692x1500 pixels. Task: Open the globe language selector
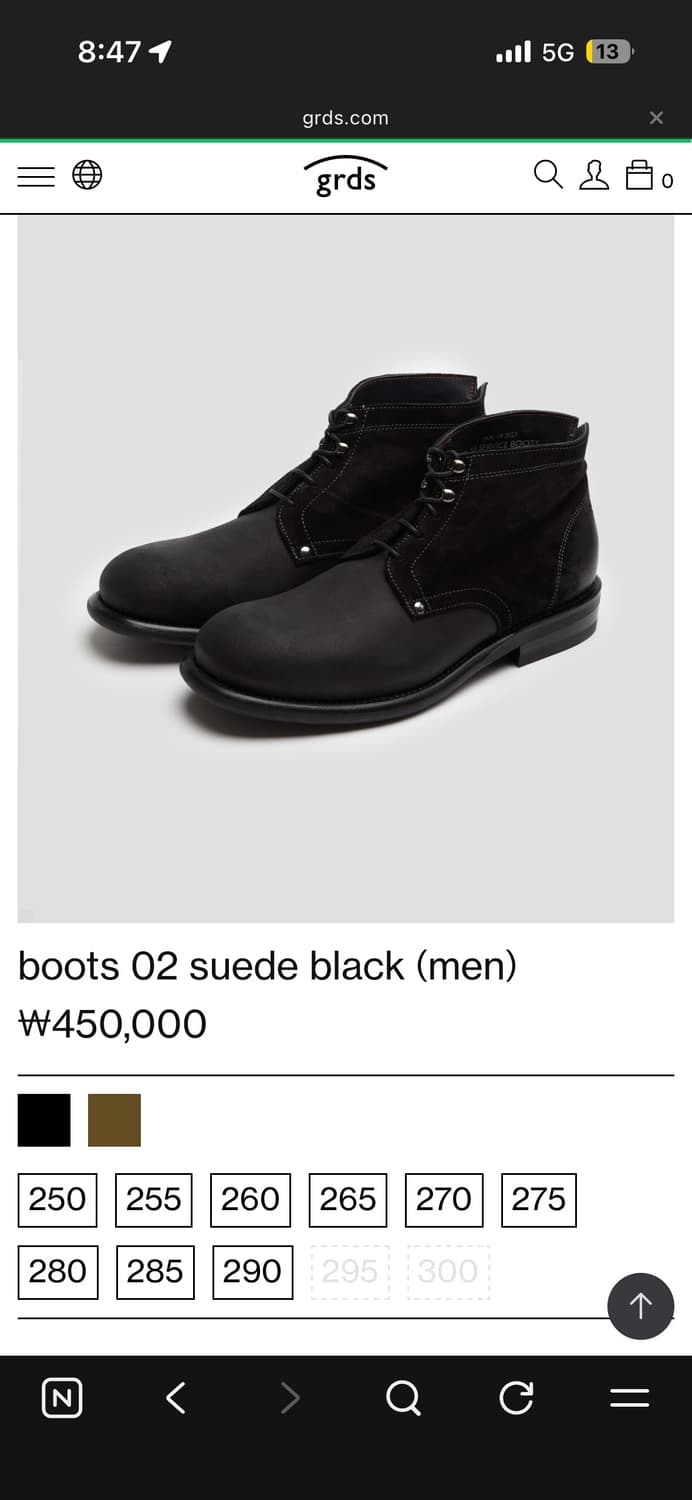tap(87, 175)
